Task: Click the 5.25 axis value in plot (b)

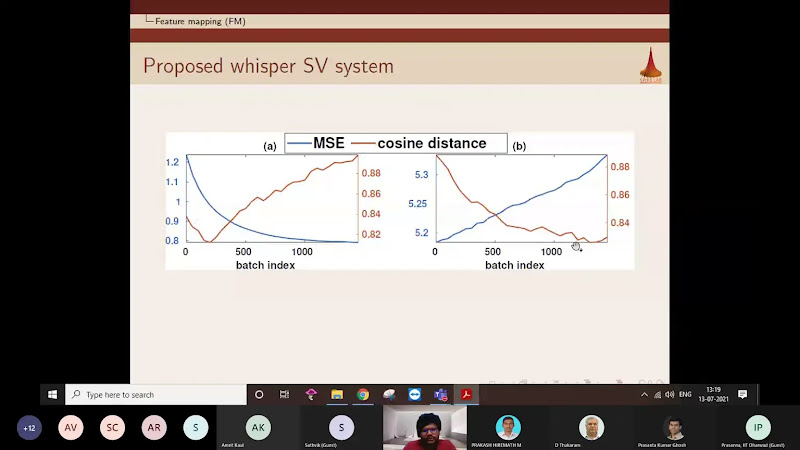Action: pos(418,204)
